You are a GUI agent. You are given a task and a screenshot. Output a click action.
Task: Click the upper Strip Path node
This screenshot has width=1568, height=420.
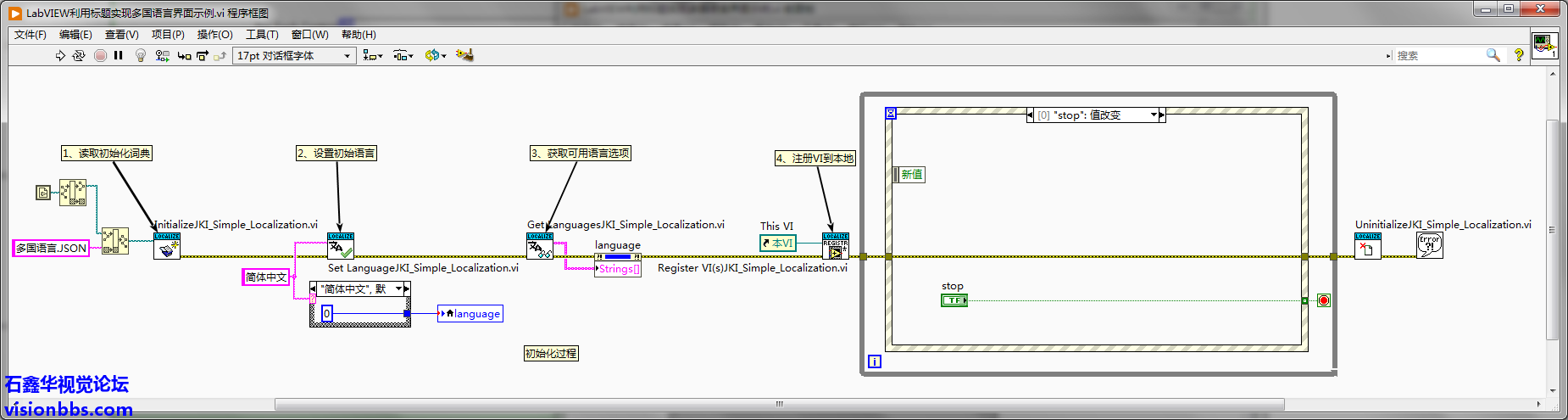[73, 193]
